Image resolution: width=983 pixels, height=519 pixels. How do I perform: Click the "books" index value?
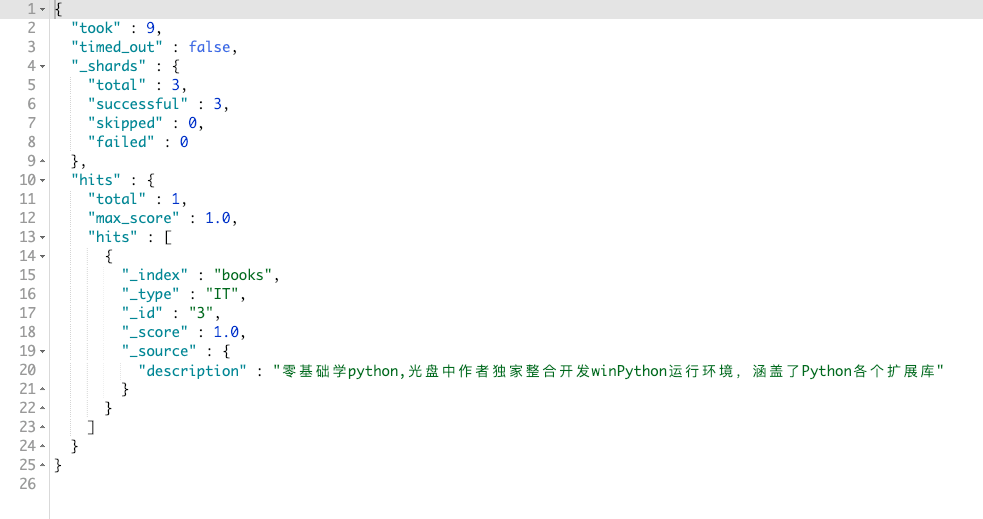click(x=243, y=275)
